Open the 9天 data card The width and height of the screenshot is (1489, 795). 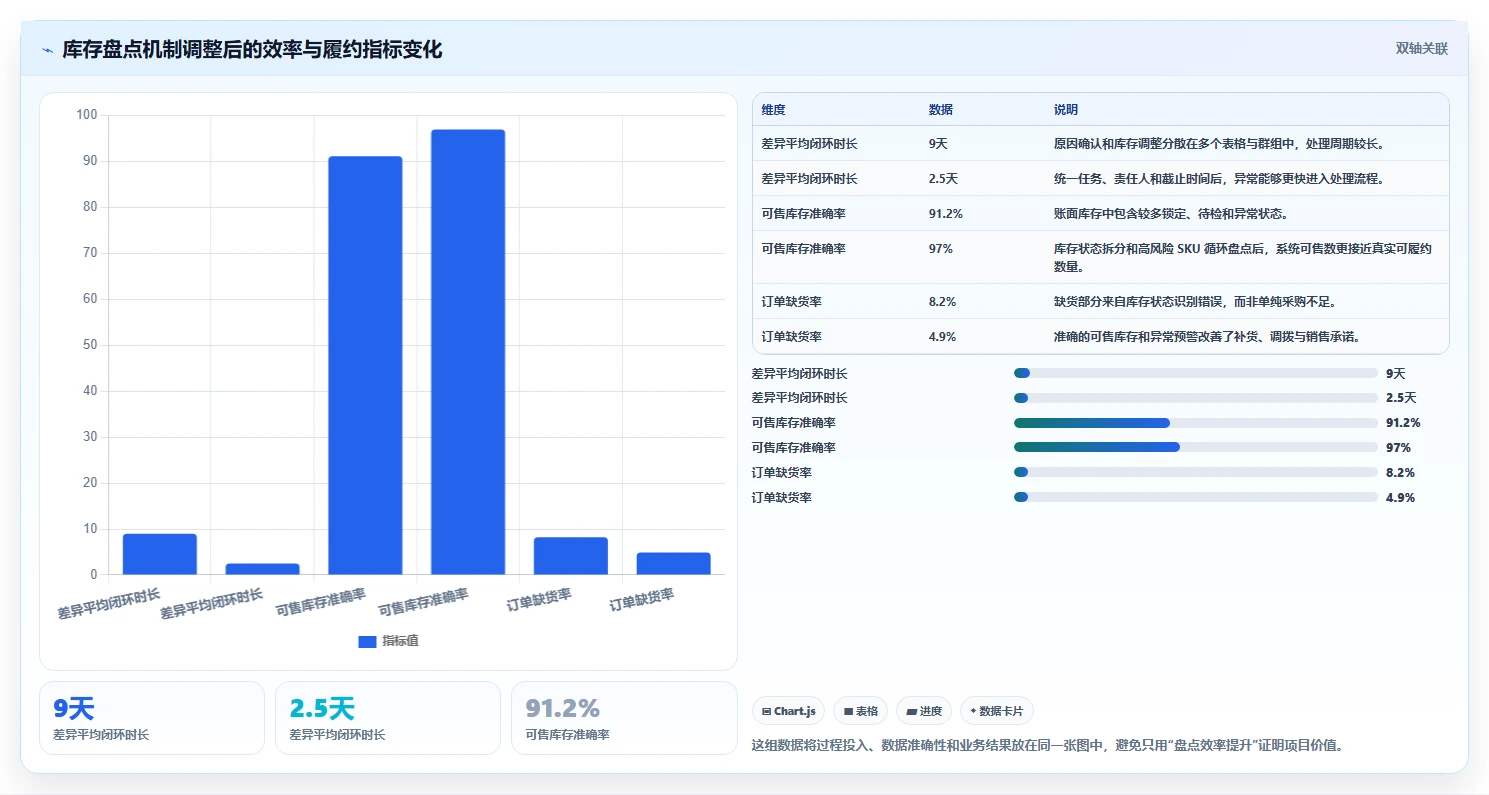(152, 718)
